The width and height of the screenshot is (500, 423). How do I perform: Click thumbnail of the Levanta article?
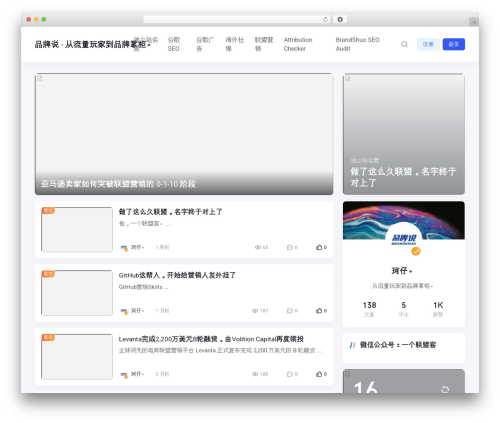[77, 356]
